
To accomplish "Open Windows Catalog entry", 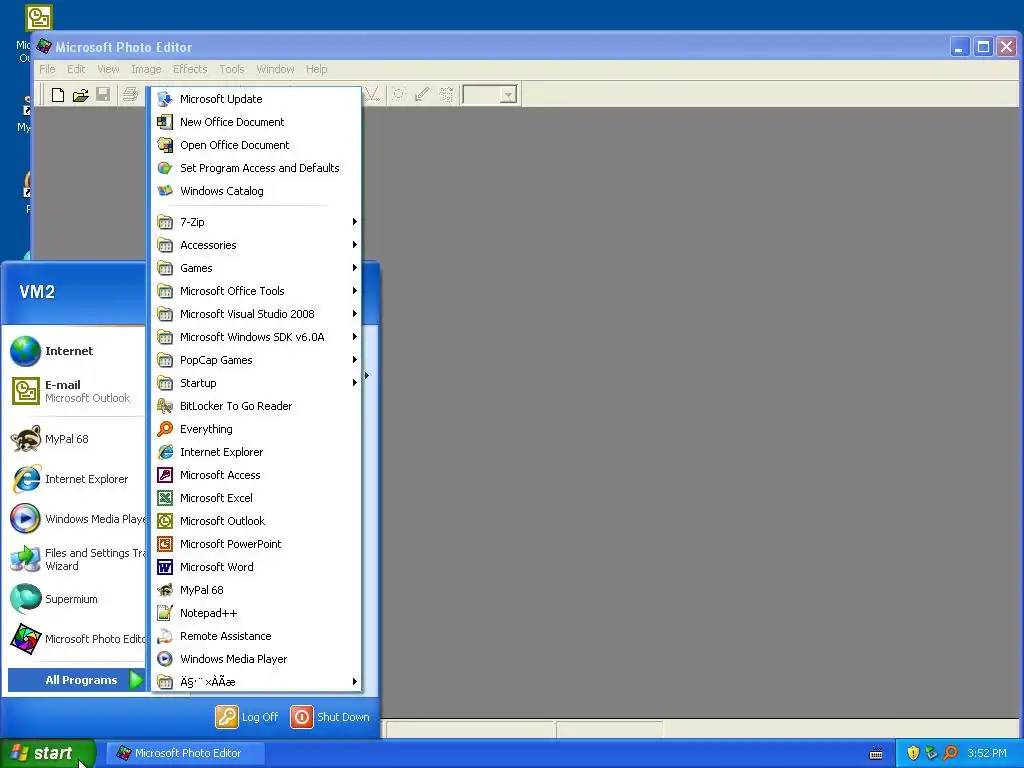I will 257,191.
